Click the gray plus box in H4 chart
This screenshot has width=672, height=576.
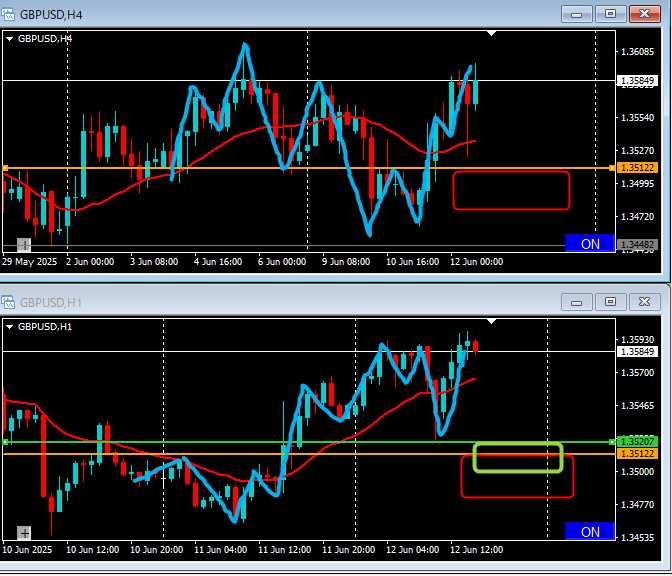coord(24,245)
